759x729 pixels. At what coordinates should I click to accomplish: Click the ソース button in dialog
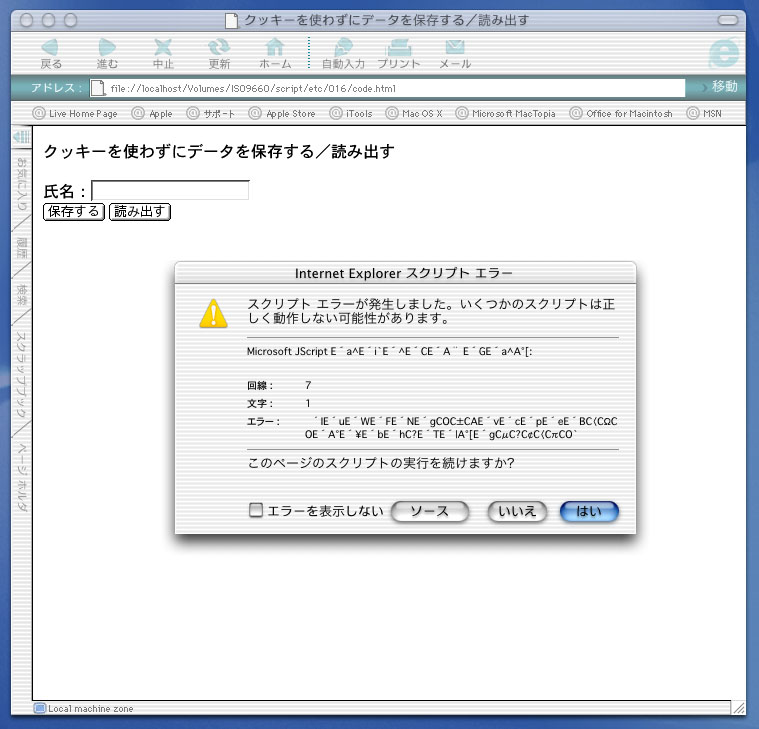[x=430, y=512]
